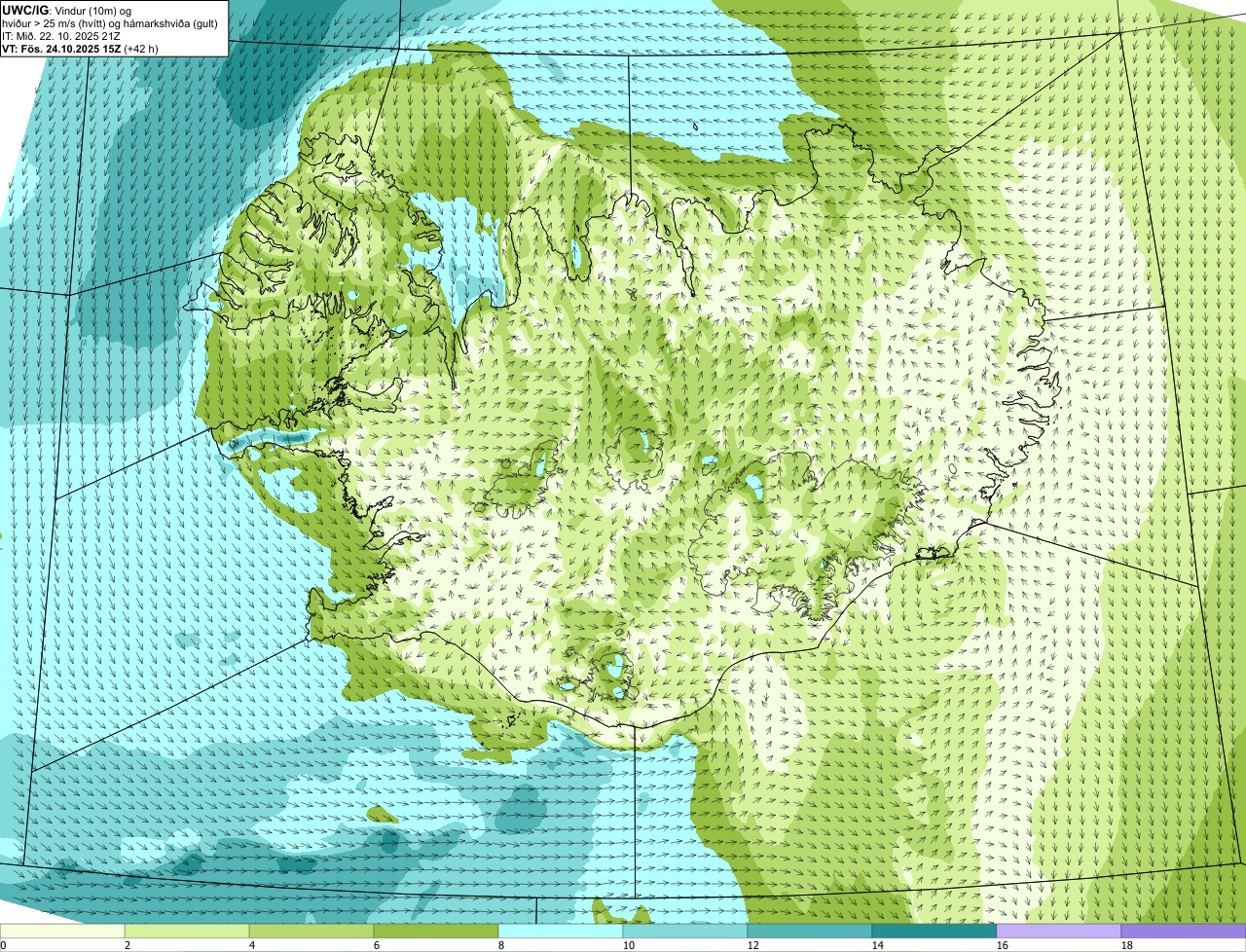1246x952 pixels.
Task: Click the 12–14 m/s teal legend swatch
Action: click(810, 931)
